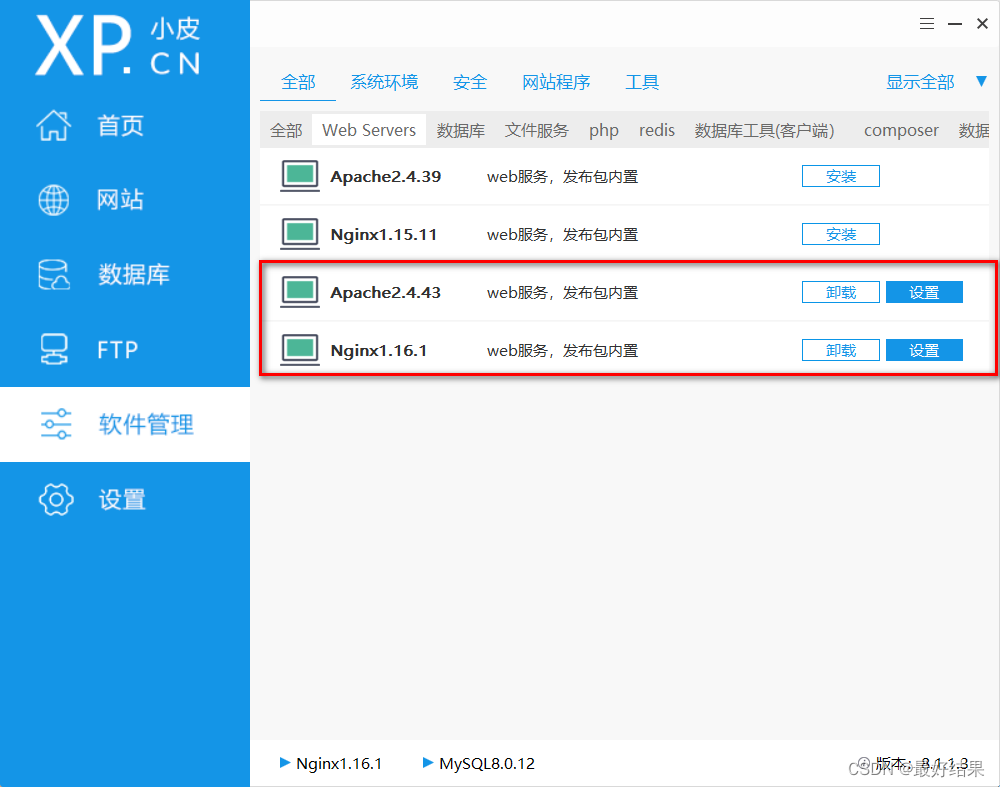
Task: Open the 设置 sidebar section
Action: [122, 499]
